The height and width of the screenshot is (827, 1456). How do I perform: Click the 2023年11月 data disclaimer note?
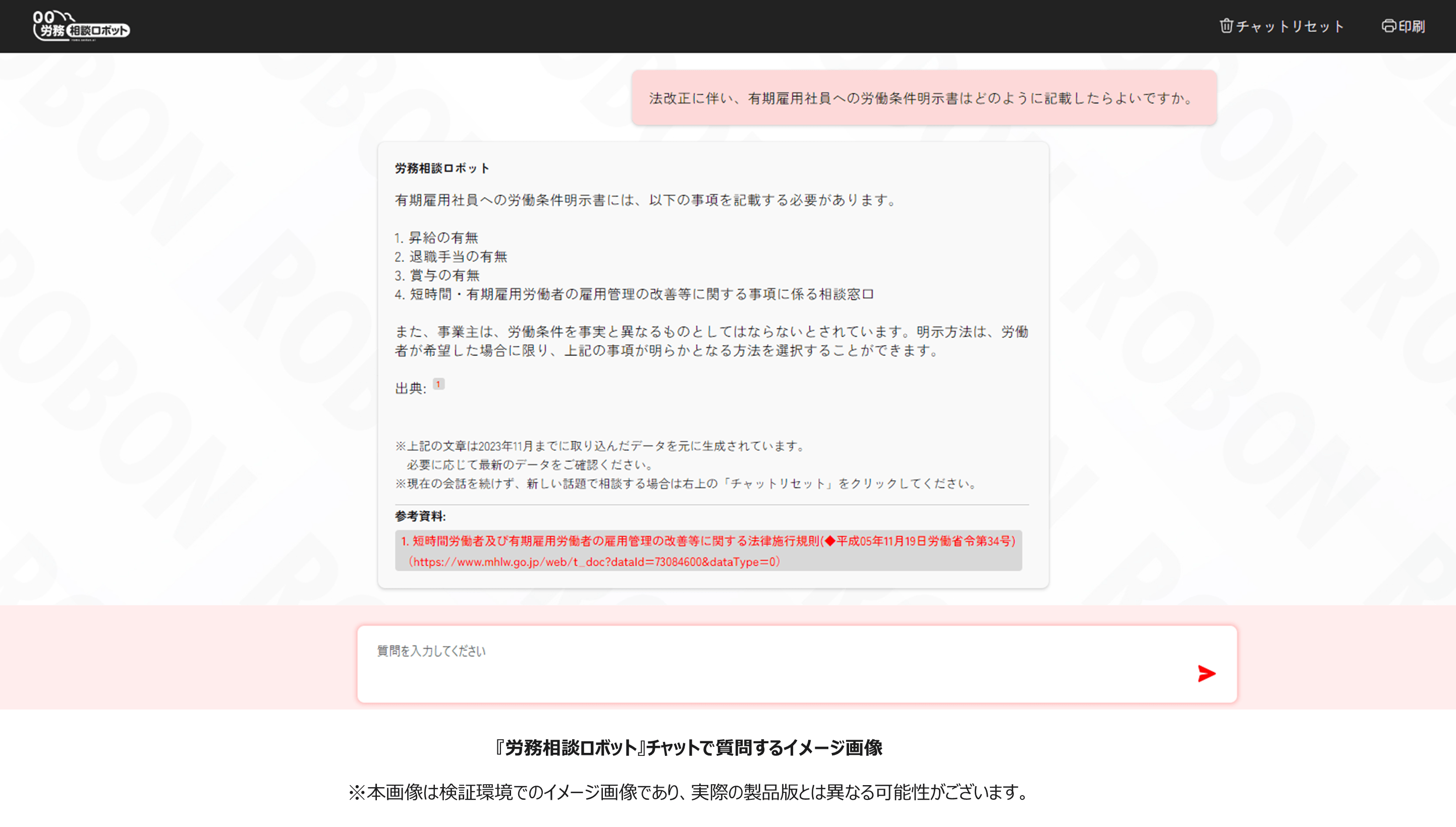tap(600, 446)
